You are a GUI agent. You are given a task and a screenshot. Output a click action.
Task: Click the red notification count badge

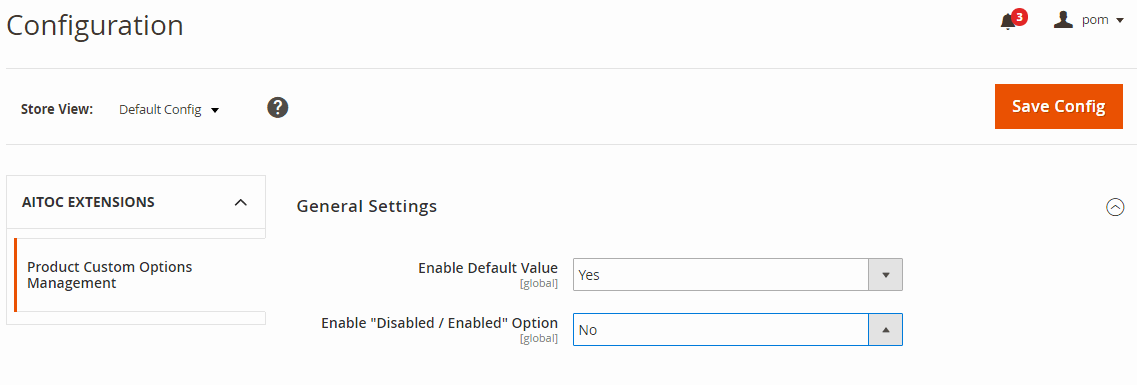point(1019,17)
